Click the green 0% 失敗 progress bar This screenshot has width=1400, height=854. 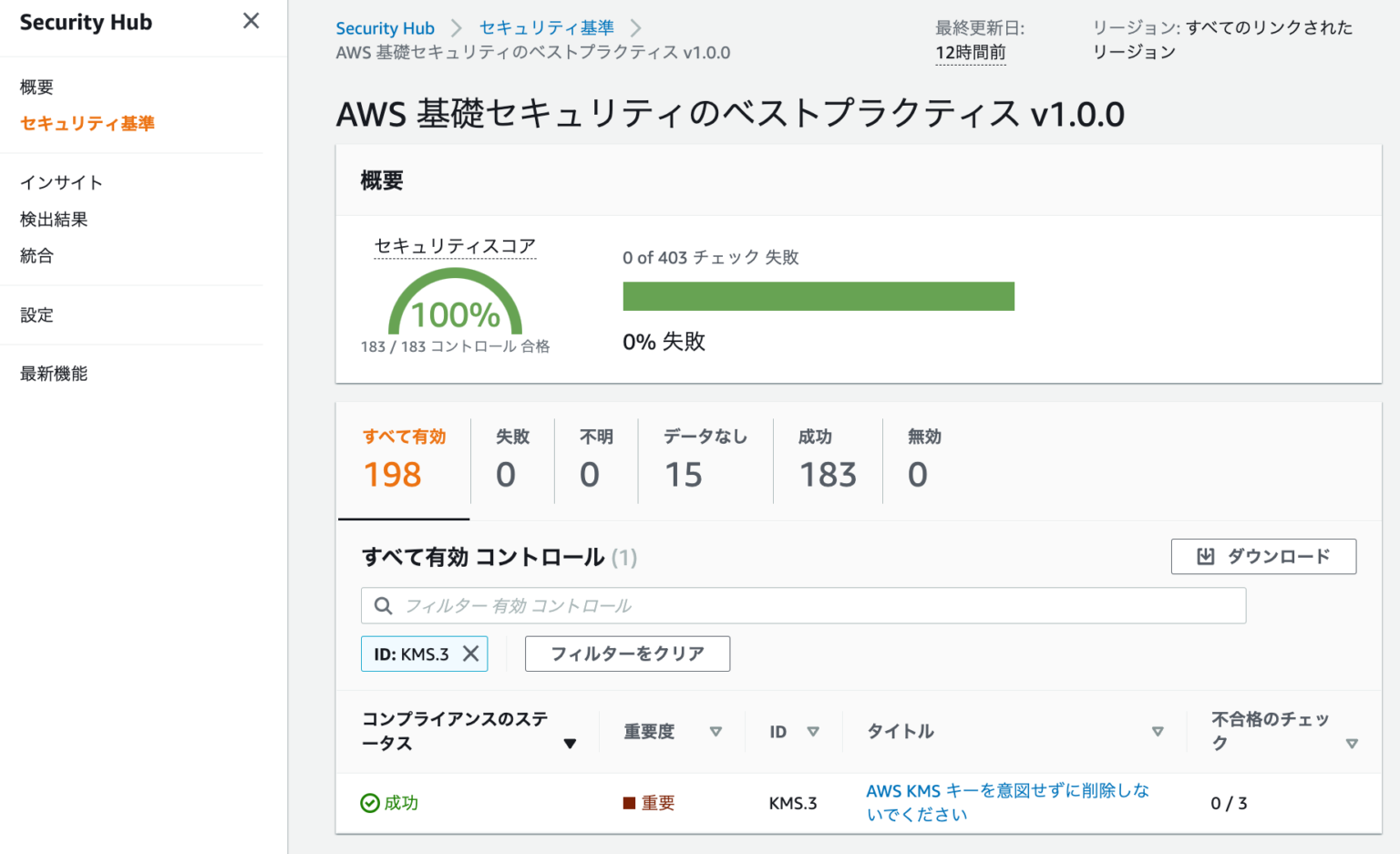(x=818, y=296)
